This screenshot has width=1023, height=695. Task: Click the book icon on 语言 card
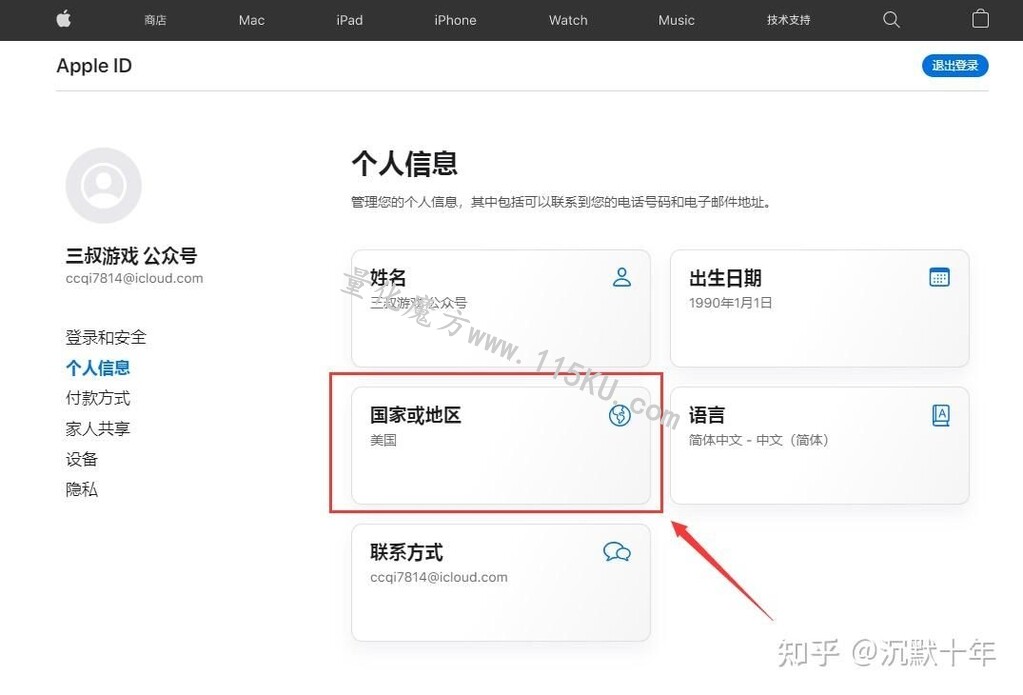pos(941,415)
